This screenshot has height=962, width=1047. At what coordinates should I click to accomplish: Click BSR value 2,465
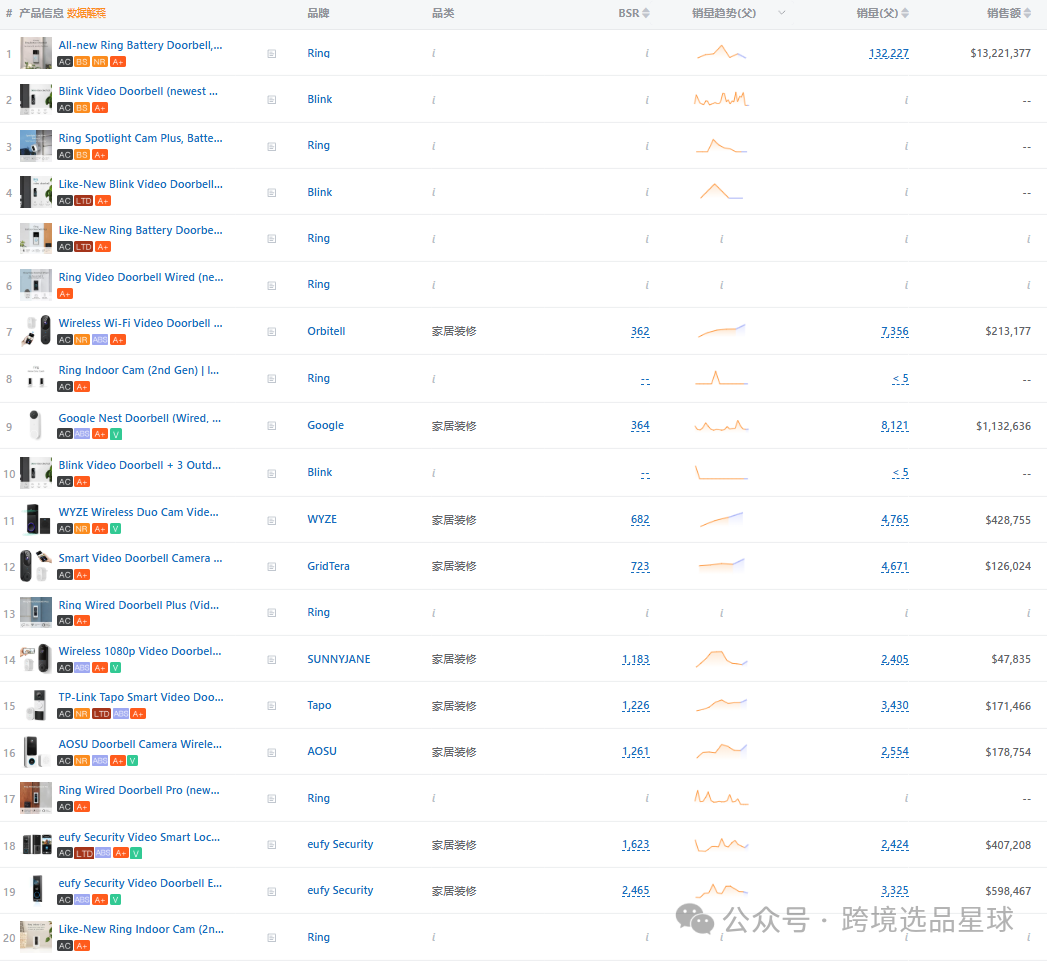pyautogui.click(x=636, y=891)
